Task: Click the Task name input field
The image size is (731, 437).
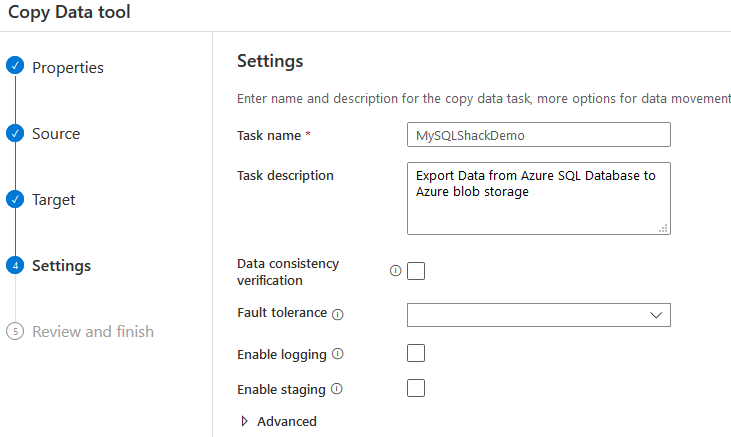Action: [538, 135]
